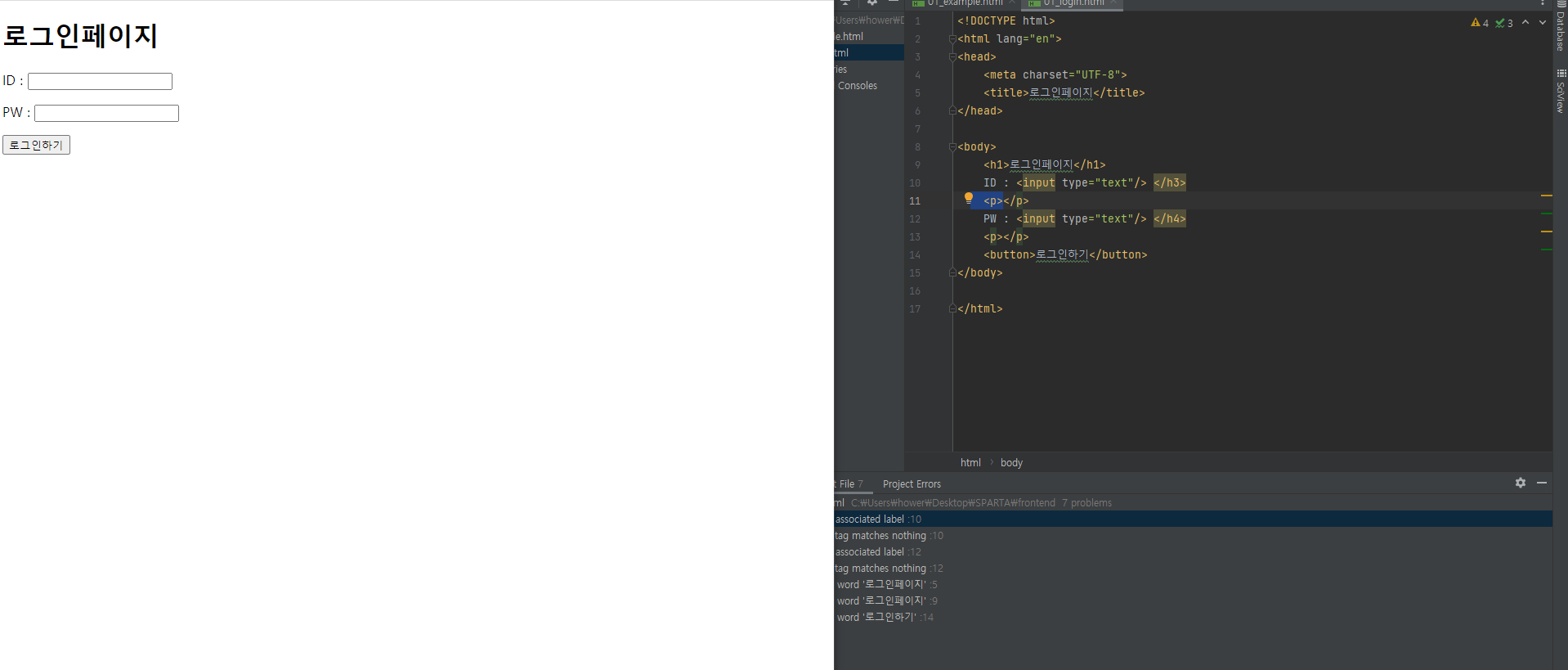Click the typo indicator showing 3
The image size is (1568, 670).
1504,23
